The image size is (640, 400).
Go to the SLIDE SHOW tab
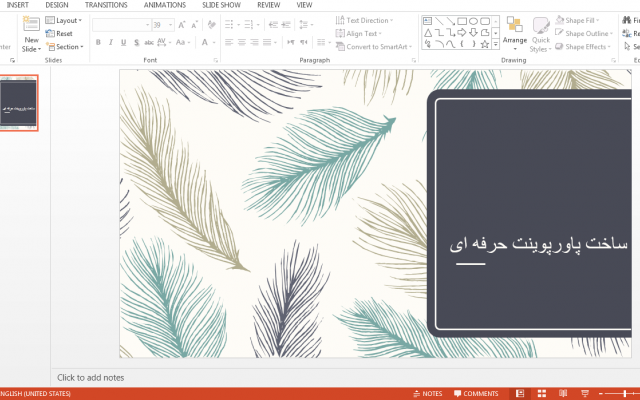[221, 5]
